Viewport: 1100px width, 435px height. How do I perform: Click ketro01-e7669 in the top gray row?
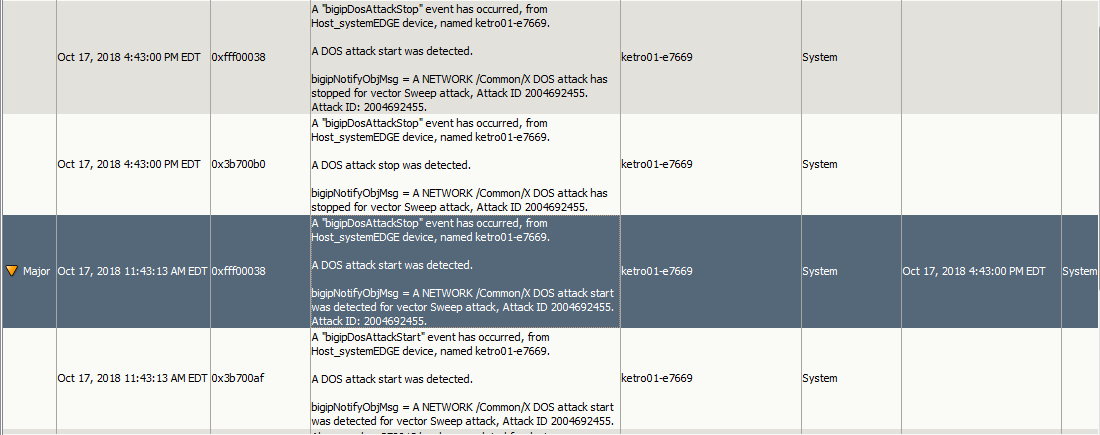[656, 57]
